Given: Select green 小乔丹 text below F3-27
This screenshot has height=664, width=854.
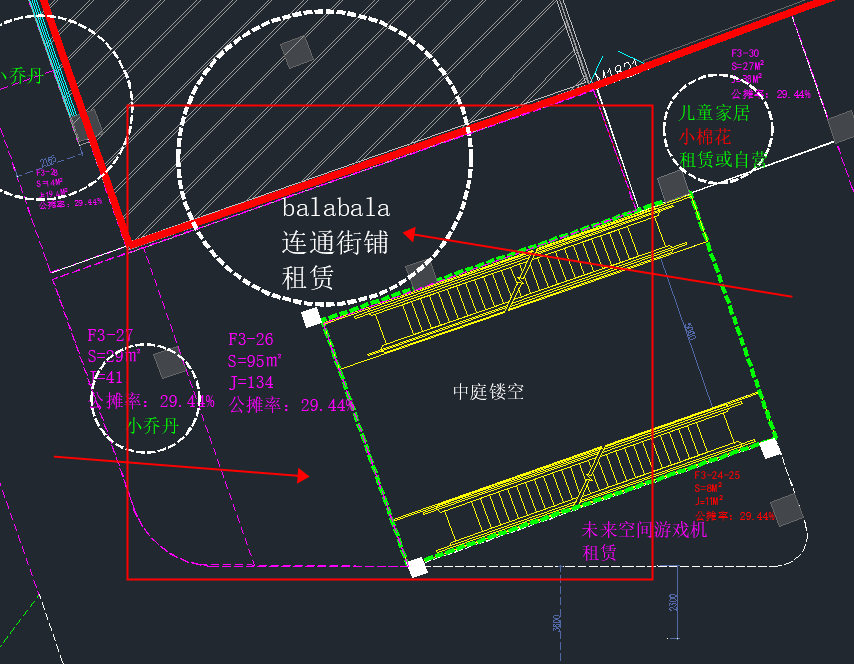Looking at the screenshot, I should click(152, 425).
